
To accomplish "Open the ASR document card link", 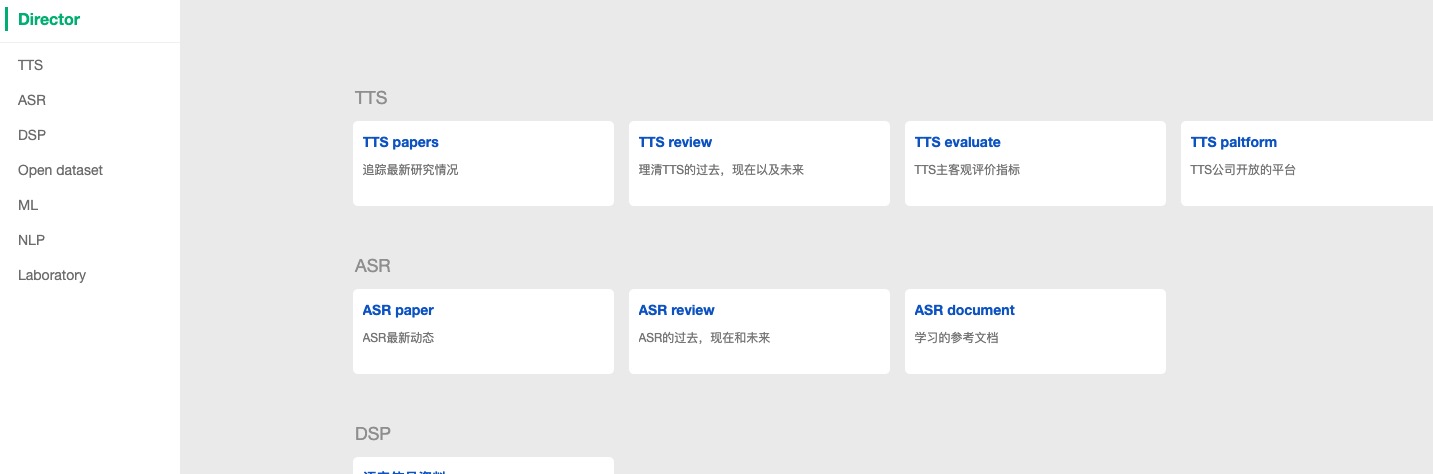I will pyautogui.click(x=965, y=310).
